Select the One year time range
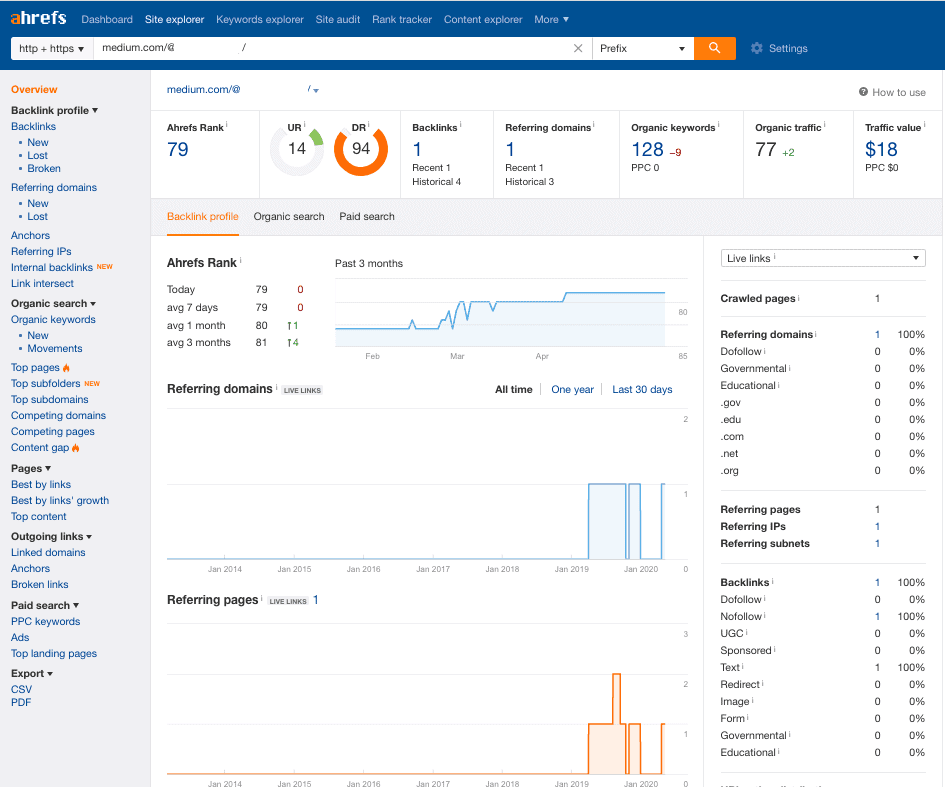This screenshot has height=787, width=945. [572, 390]
